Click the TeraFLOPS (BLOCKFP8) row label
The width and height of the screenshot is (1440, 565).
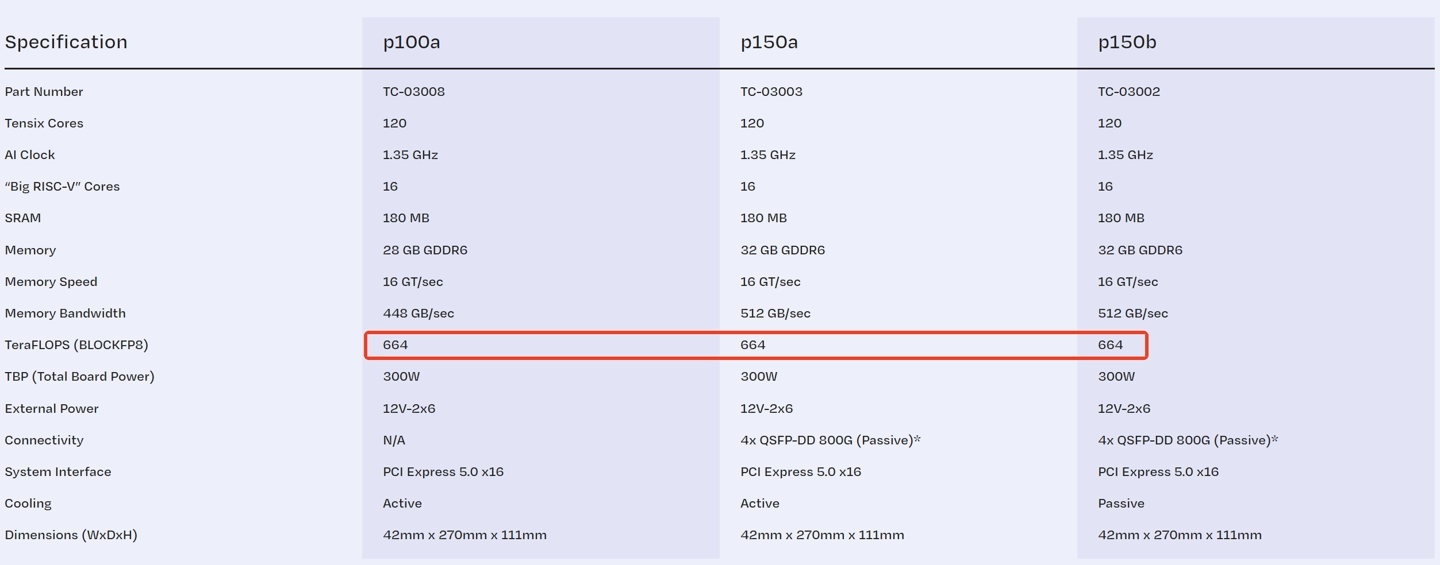click(76, 345)
